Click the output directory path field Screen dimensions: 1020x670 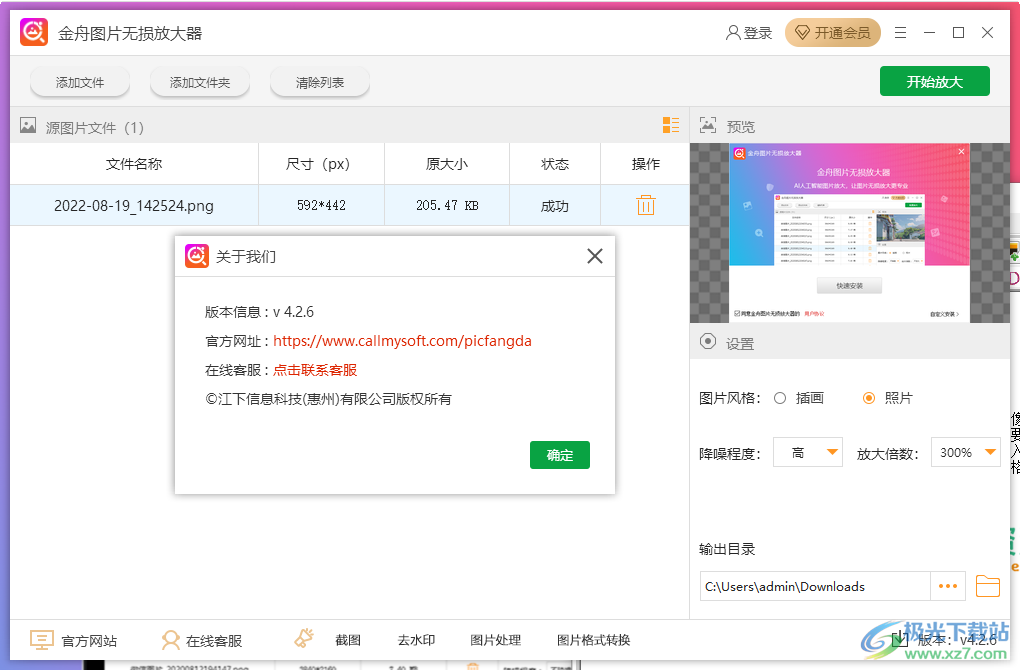point(815,586)
